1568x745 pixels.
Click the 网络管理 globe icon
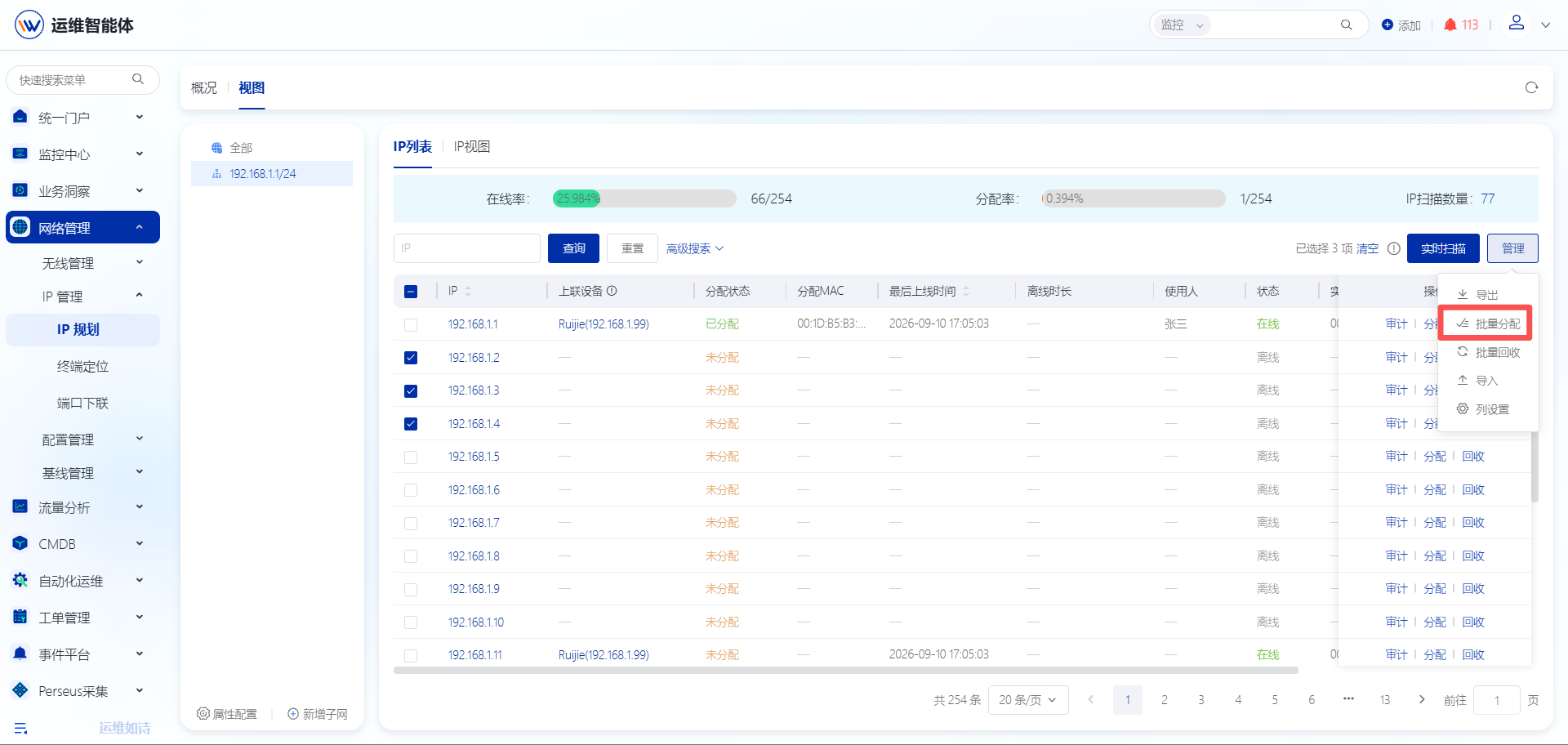point(20,227)
